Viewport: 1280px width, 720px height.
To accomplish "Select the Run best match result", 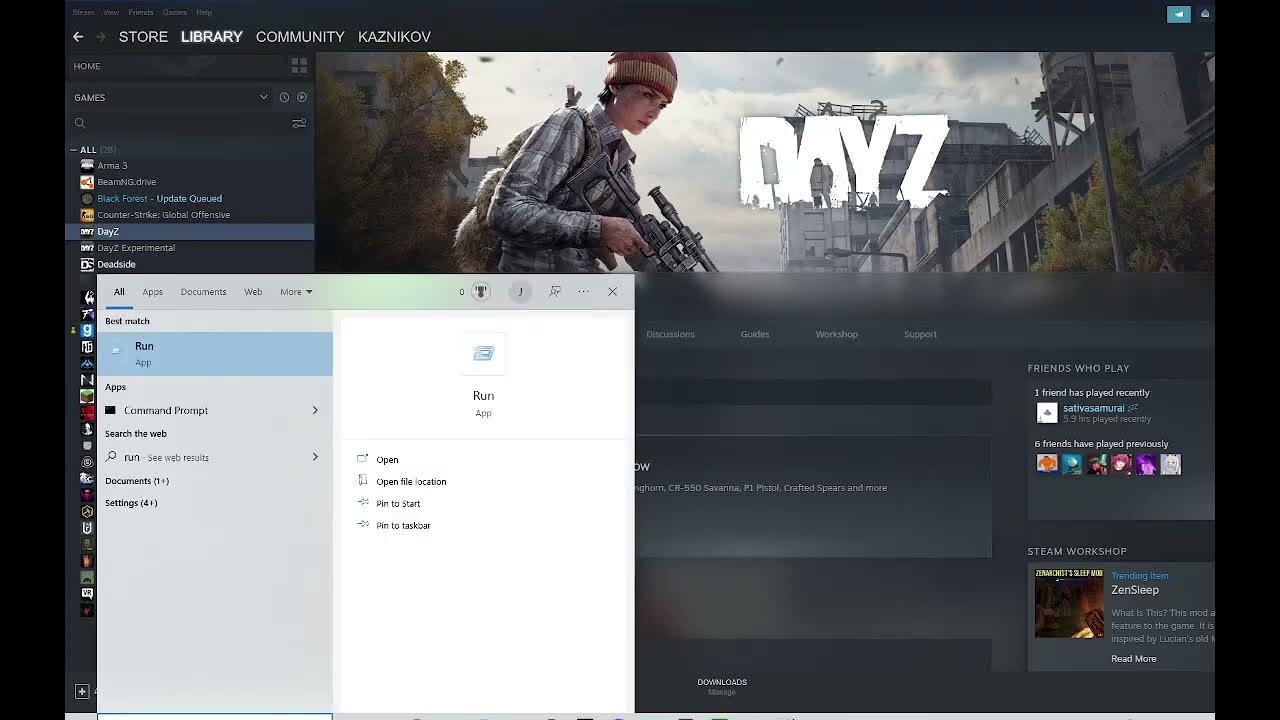I will click(215, 354).
